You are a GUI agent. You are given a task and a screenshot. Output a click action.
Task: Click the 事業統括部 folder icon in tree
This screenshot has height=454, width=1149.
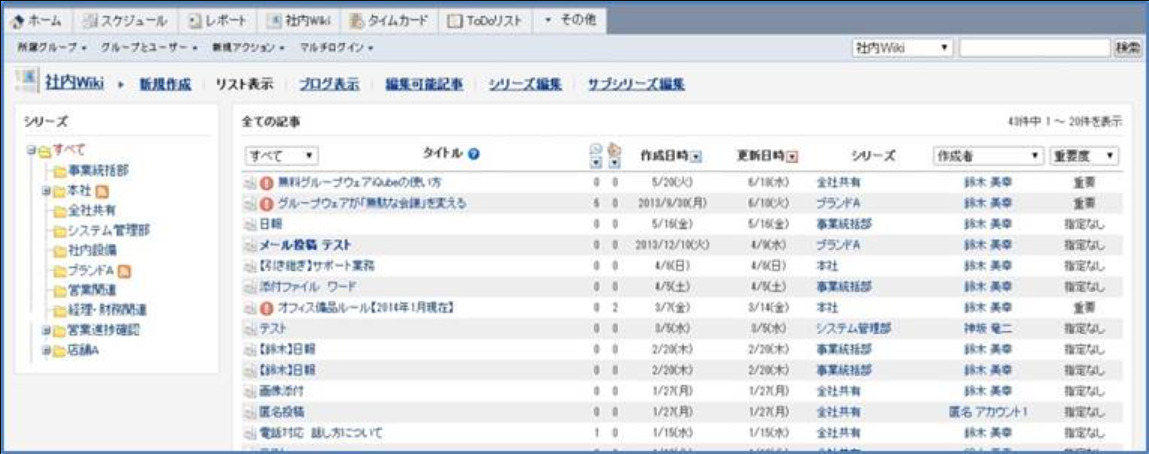click(x=59, y=172)
